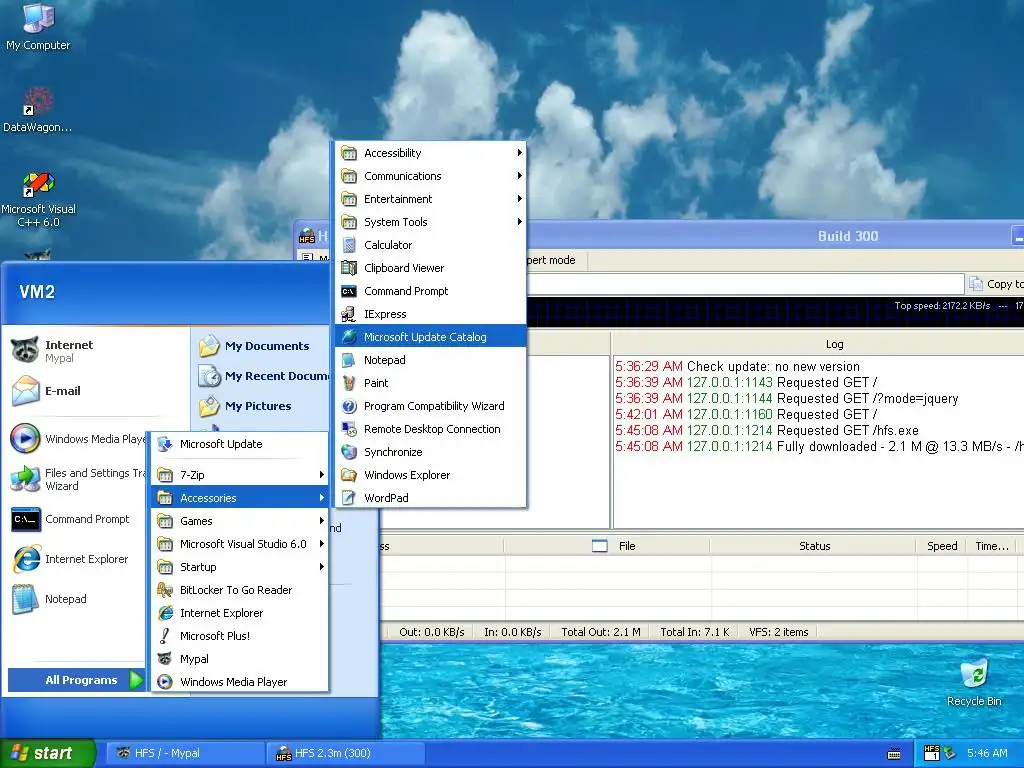Switch to HFS / - Mypal taskbar button
This screenshot has height=768, width=1024.
pyautogui.click(x=184, y=753)
